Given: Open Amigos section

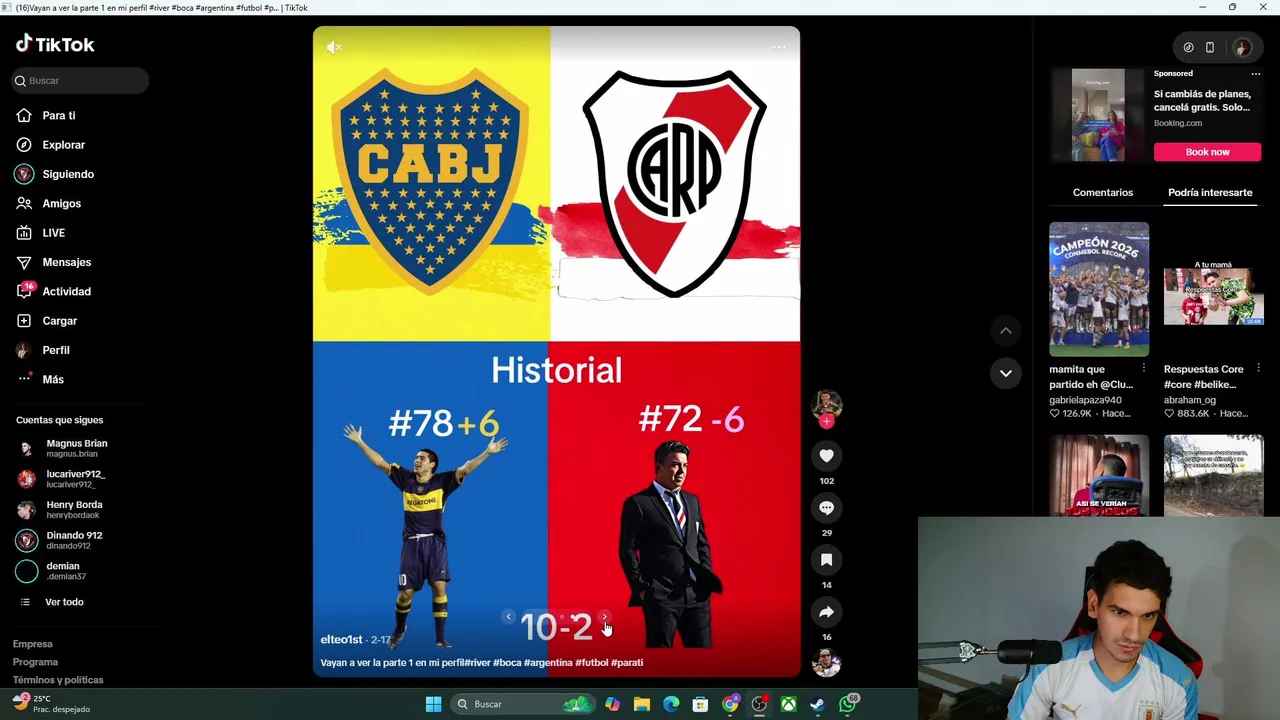Looking at the screenshot, I should 49,203.
